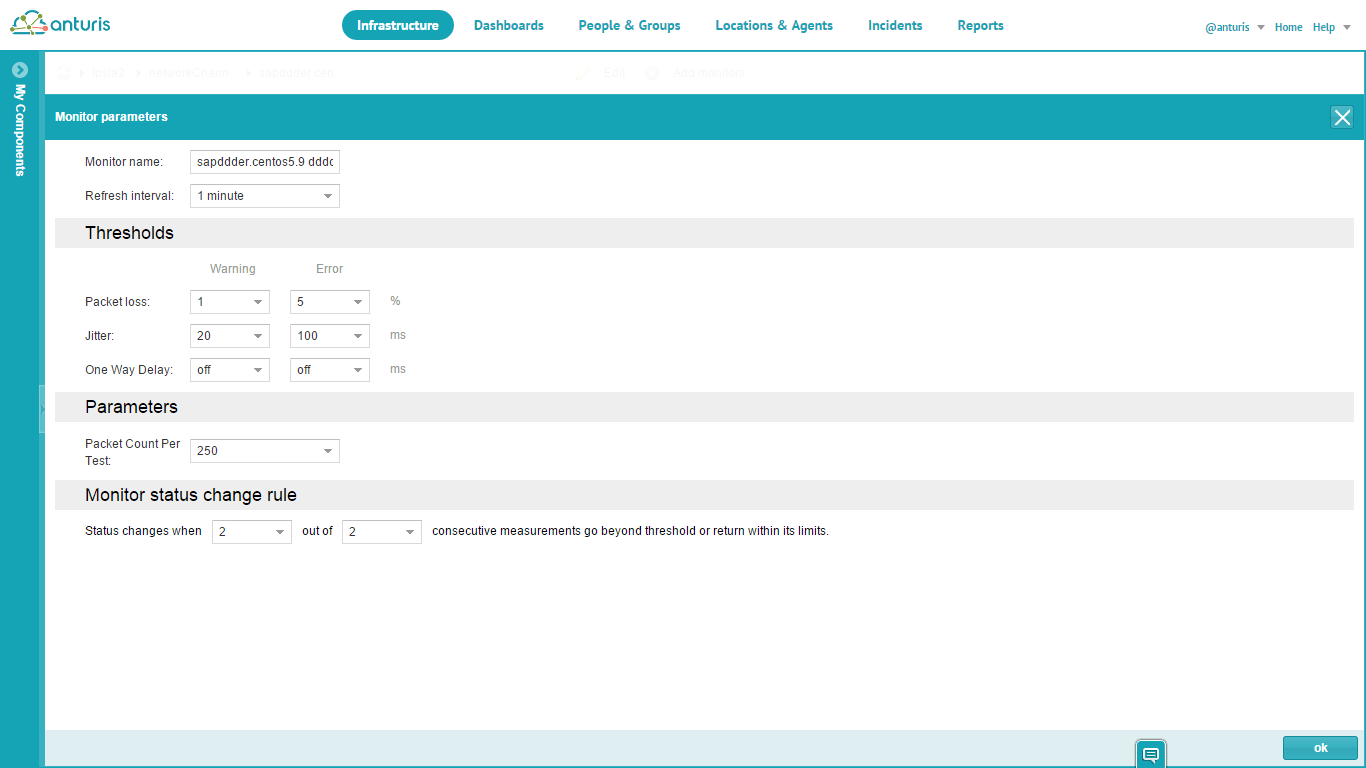Viewport: 1366px width, 768px height.
Task: Open the chat support icon
Action: point(1150,754)
